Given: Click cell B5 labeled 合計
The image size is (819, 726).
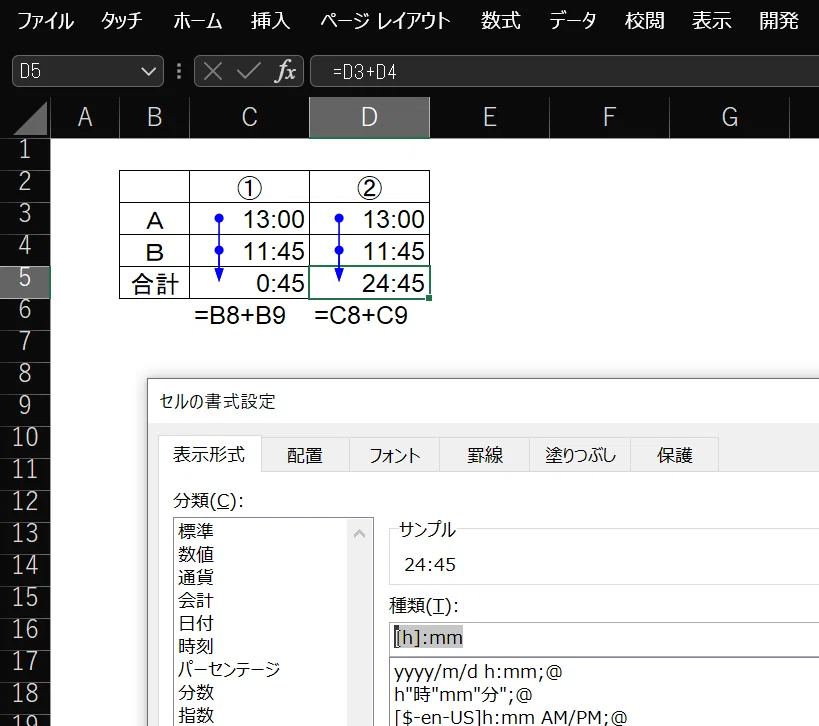Looking at the screenshot, I should (x=155, y=283).
